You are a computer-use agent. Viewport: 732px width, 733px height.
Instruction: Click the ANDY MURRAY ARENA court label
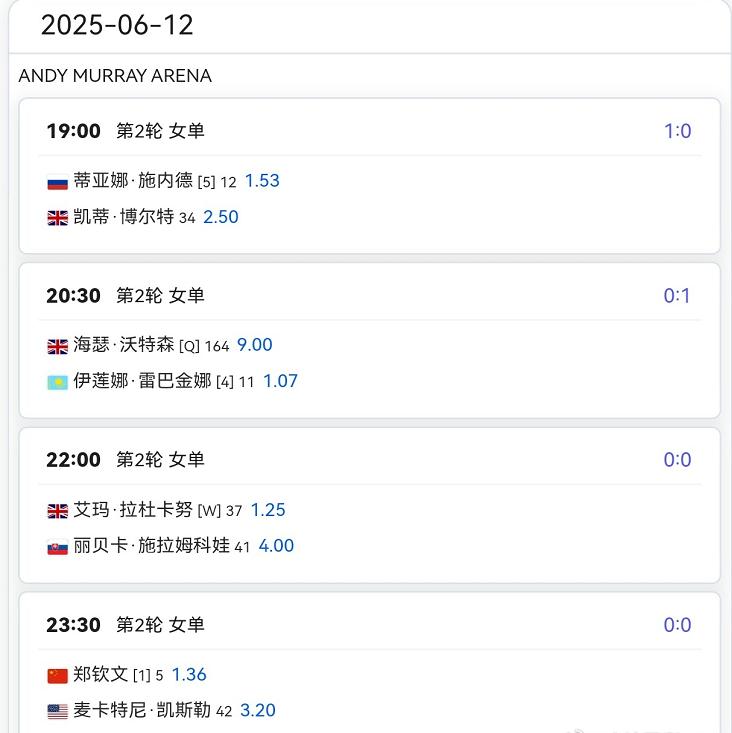[x=115, y=76]
